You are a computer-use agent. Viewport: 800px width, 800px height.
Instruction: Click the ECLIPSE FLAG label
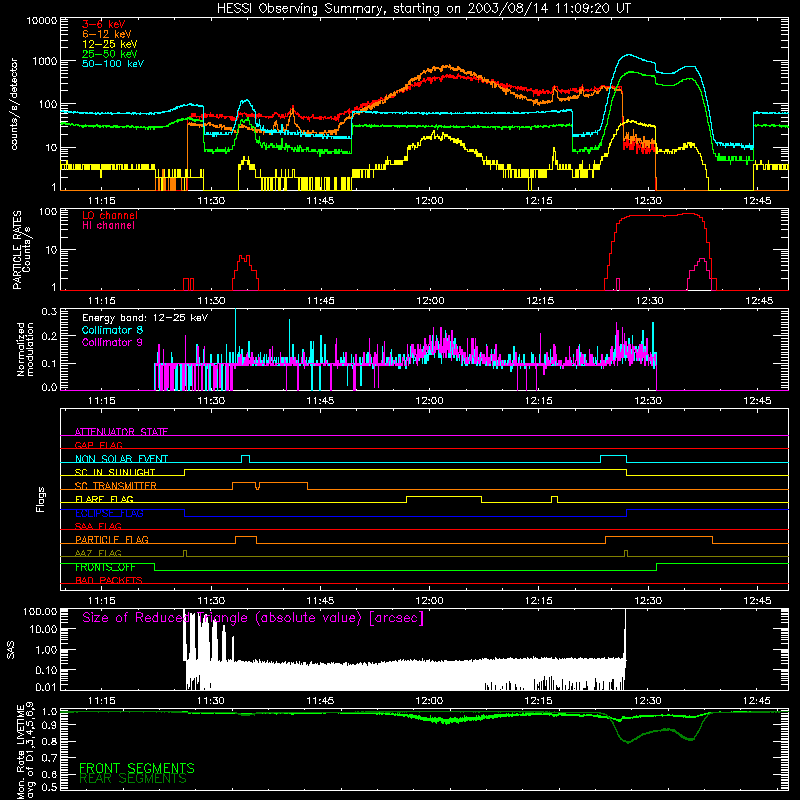[109, 513]
